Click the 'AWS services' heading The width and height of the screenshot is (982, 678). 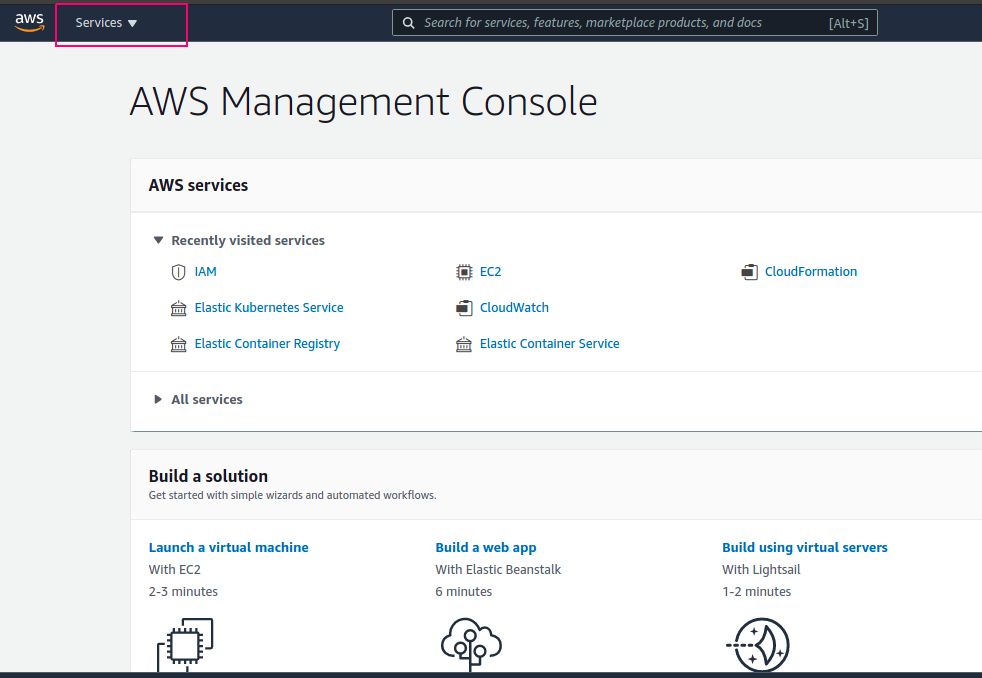point(198,185)
